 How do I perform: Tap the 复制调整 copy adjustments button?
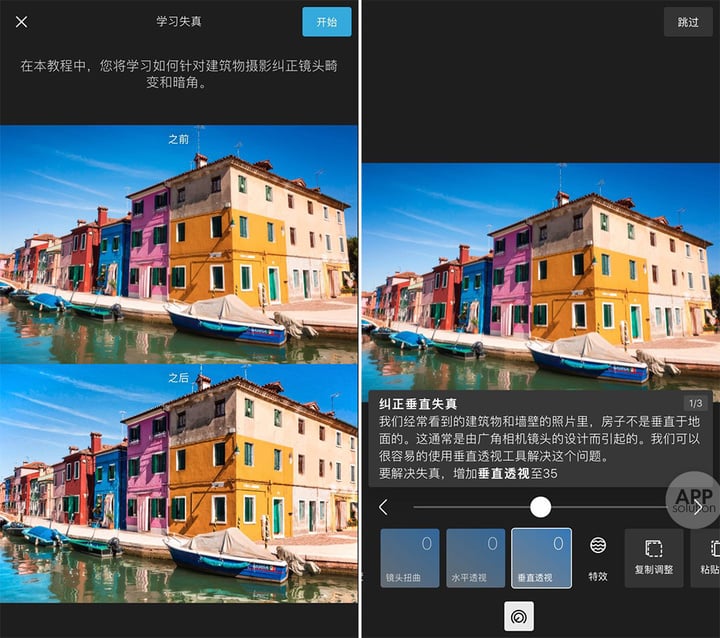[653, 558]
